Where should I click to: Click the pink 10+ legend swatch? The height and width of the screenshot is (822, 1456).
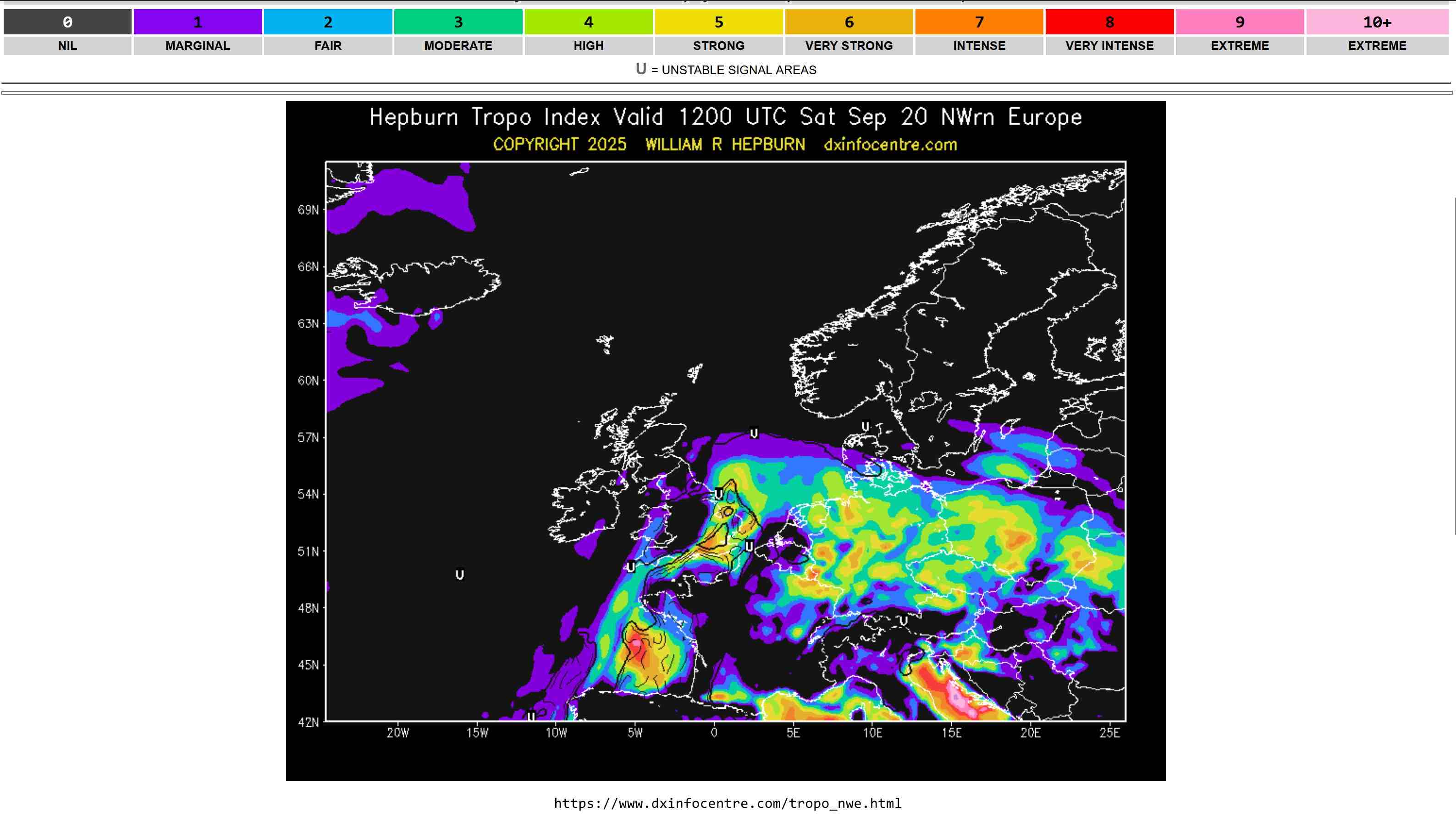[1377, 22]
